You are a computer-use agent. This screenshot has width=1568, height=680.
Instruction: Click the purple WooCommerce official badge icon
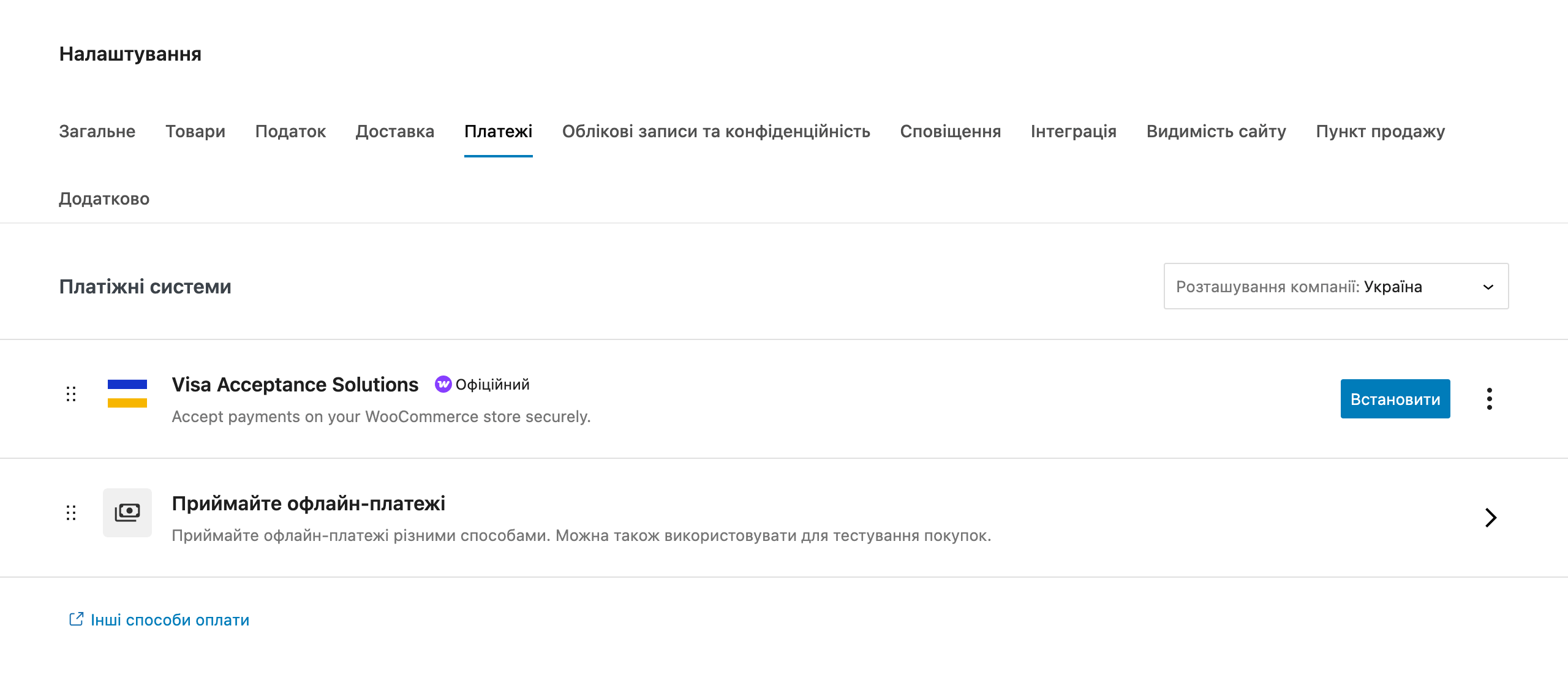443,384
